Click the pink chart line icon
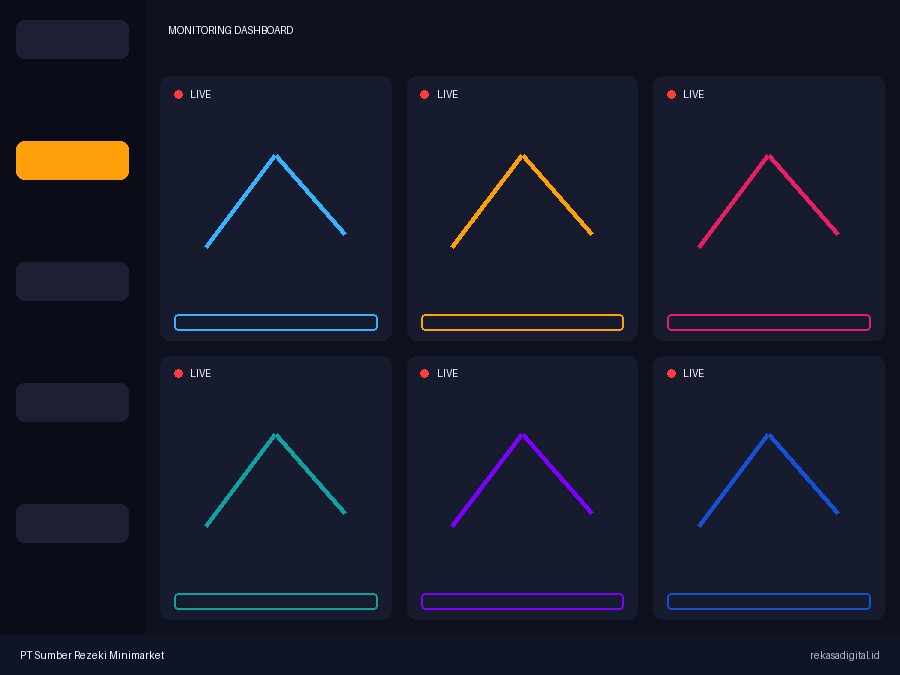 coord(769,201)
